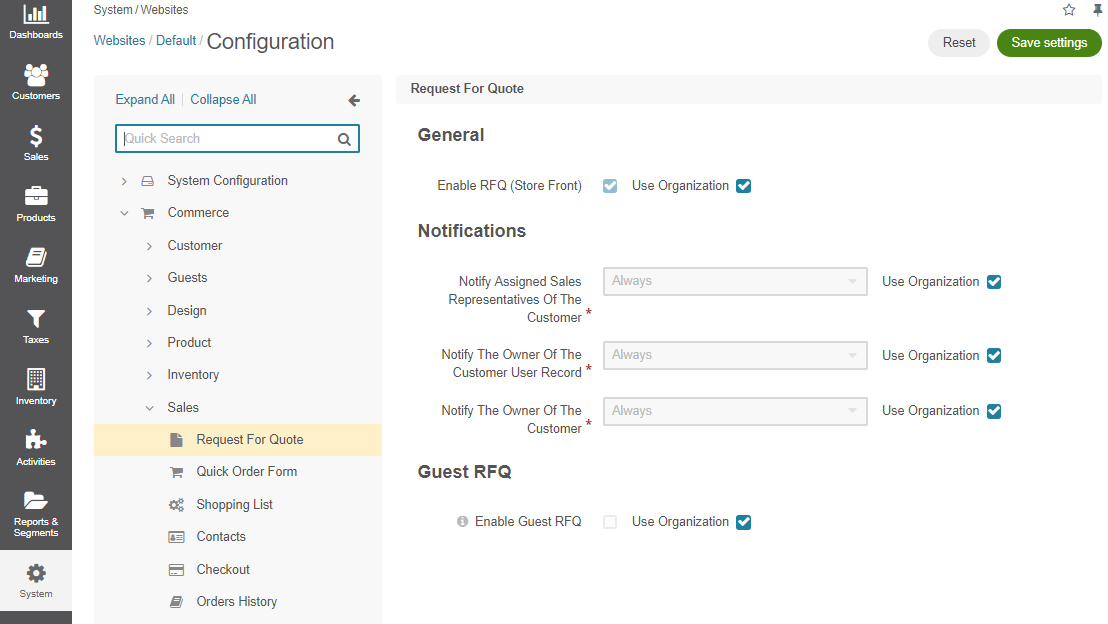This screenshot has width=1108, height=624.
Task: Open the Inventory building icon
Action: click(x=35, y=379)
